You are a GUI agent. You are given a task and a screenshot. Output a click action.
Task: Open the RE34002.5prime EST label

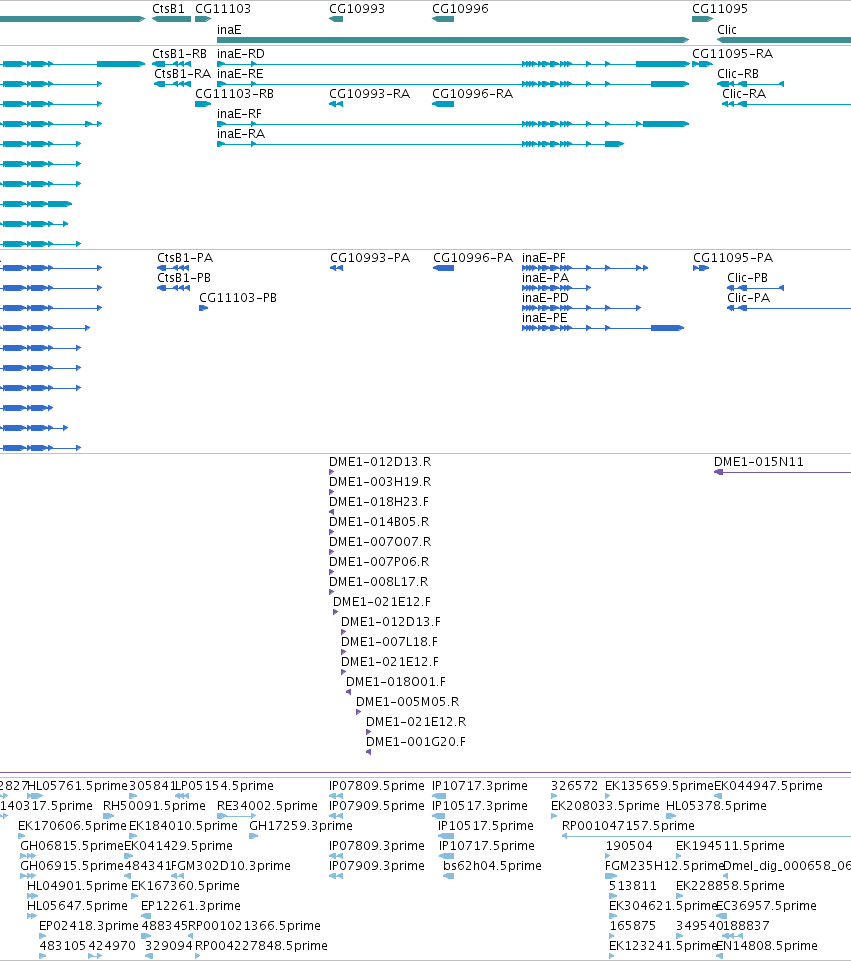(267, 805)
